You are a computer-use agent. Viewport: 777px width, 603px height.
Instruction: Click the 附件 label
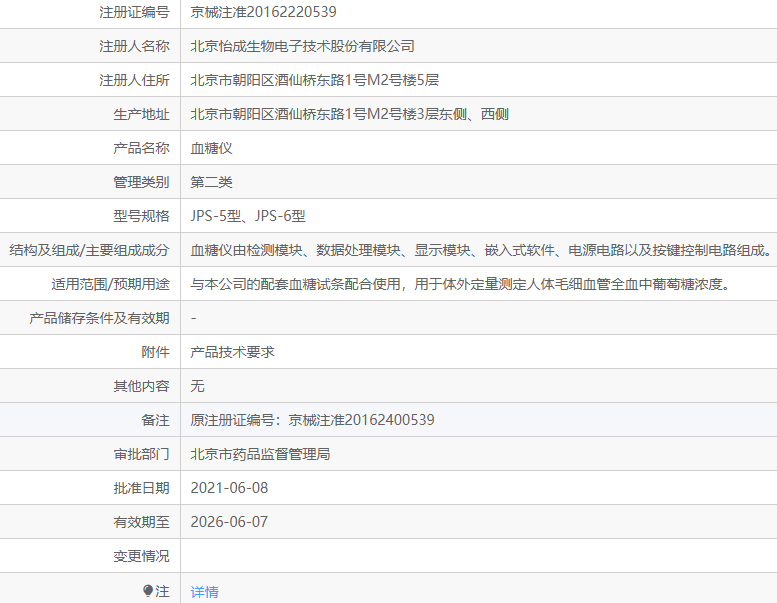155,352
